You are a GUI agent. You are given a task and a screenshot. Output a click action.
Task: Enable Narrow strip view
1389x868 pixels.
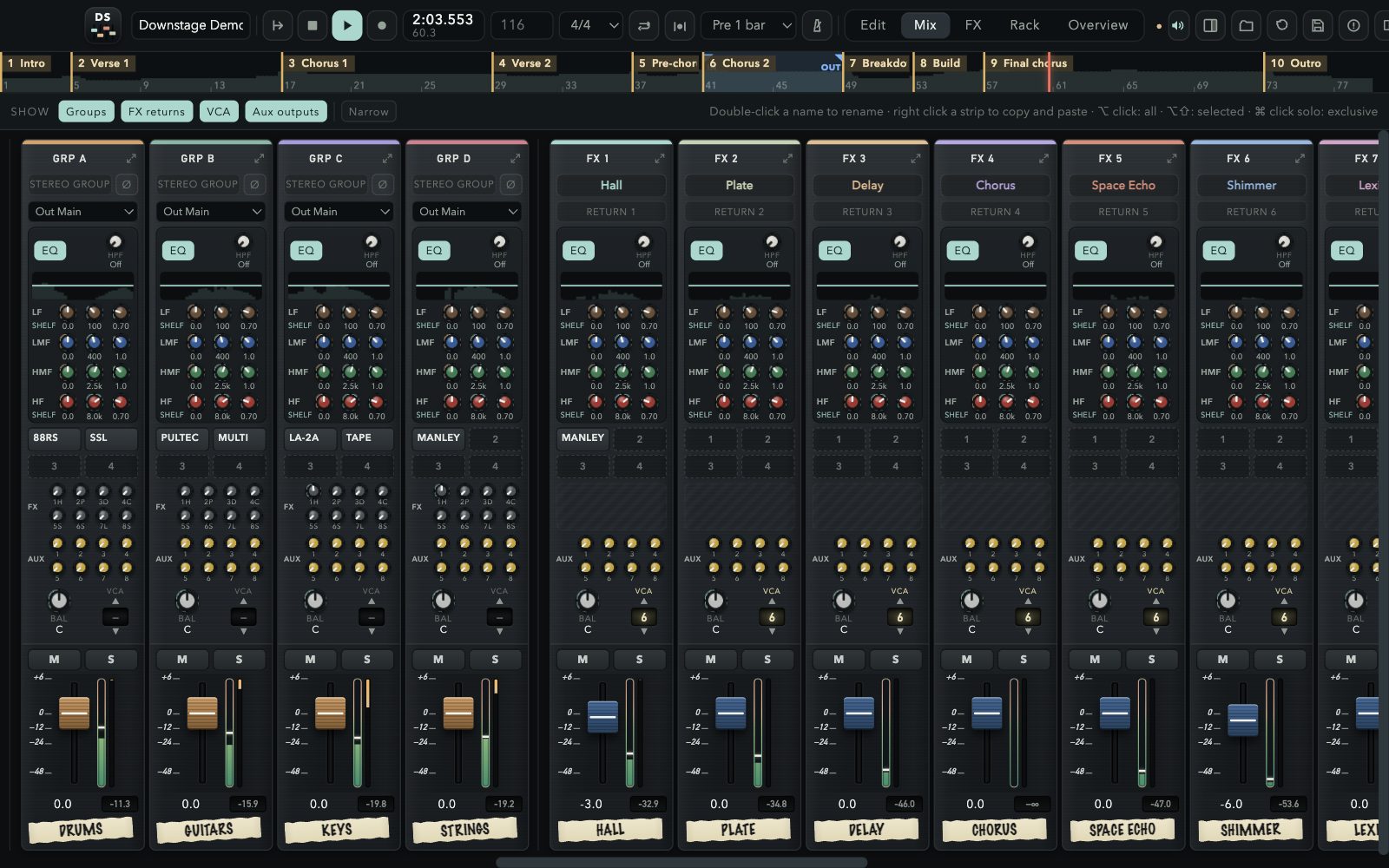point(368,111)
